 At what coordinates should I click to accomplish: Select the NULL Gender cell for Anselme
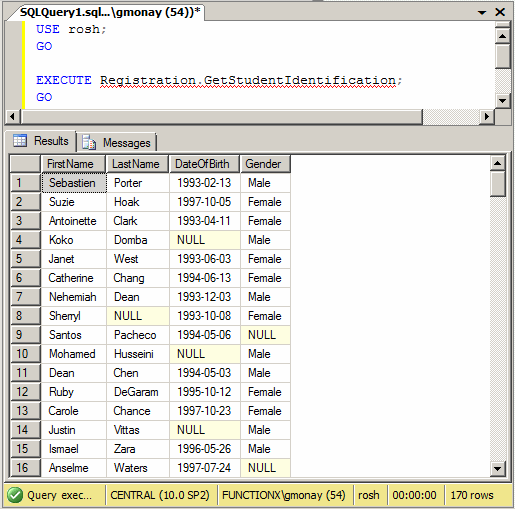point(265,468)
